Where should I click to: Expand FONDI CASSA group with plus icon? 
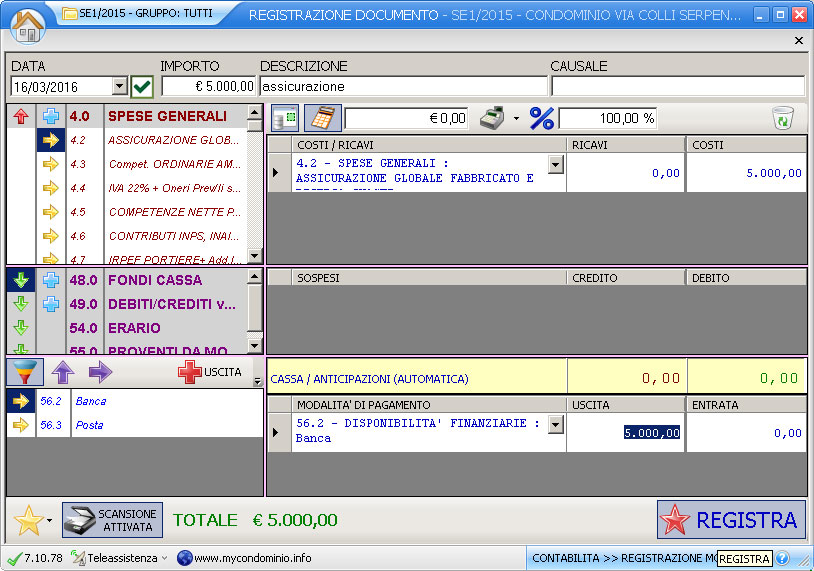(x=51, y=280)
